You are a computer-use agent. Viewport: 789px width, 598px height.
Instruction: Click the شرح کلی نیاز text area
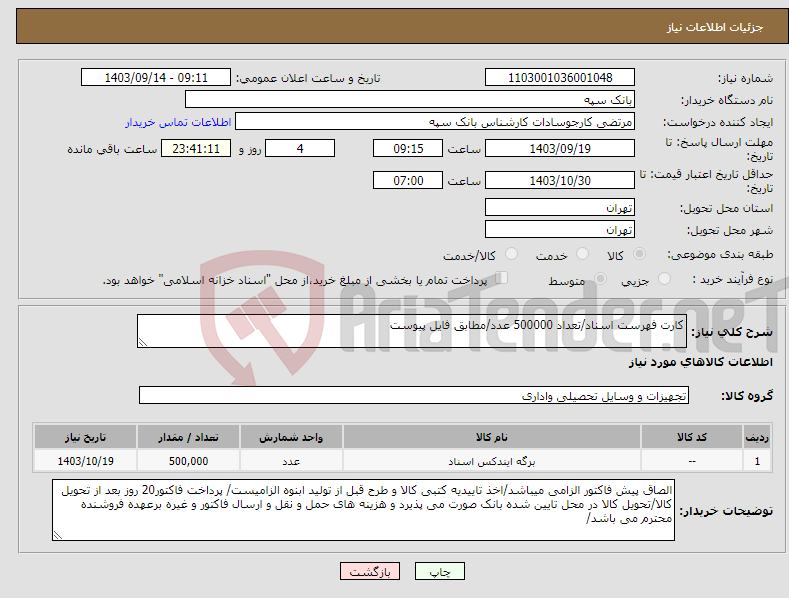pyautogui.click(x=412, y=331)
